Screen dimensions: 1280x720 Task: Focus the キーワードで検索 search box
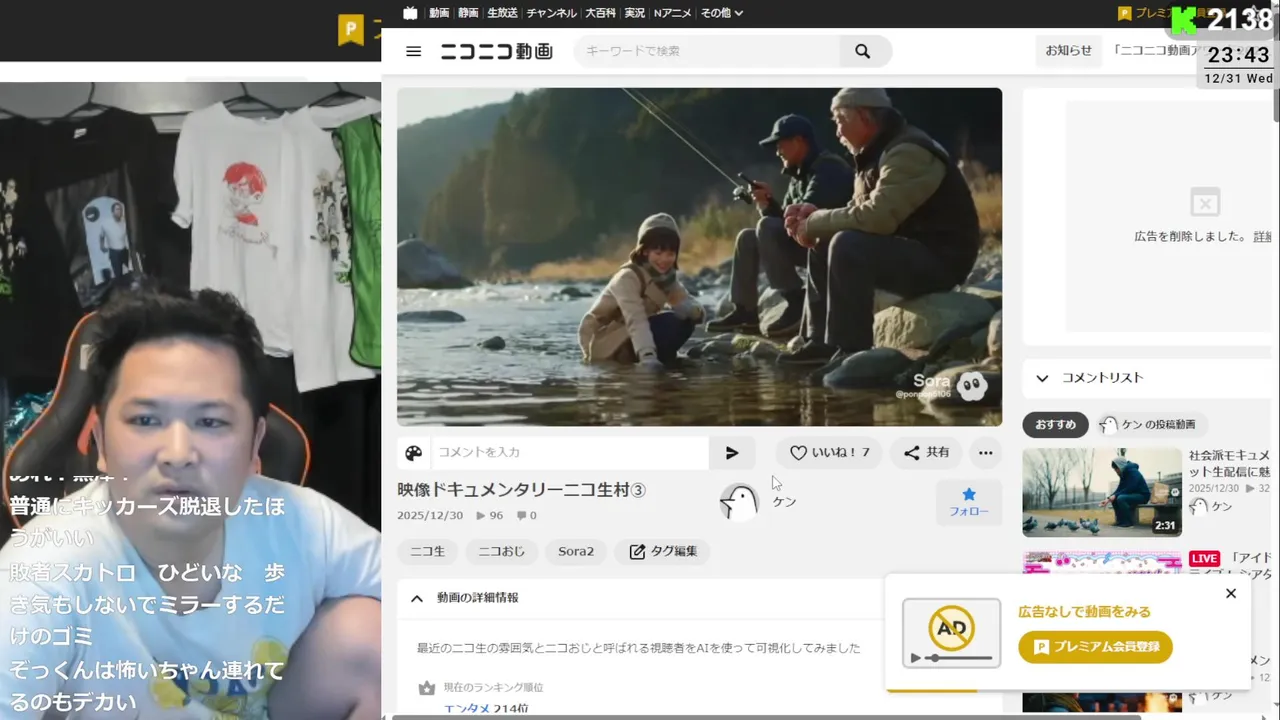point(708,51)
